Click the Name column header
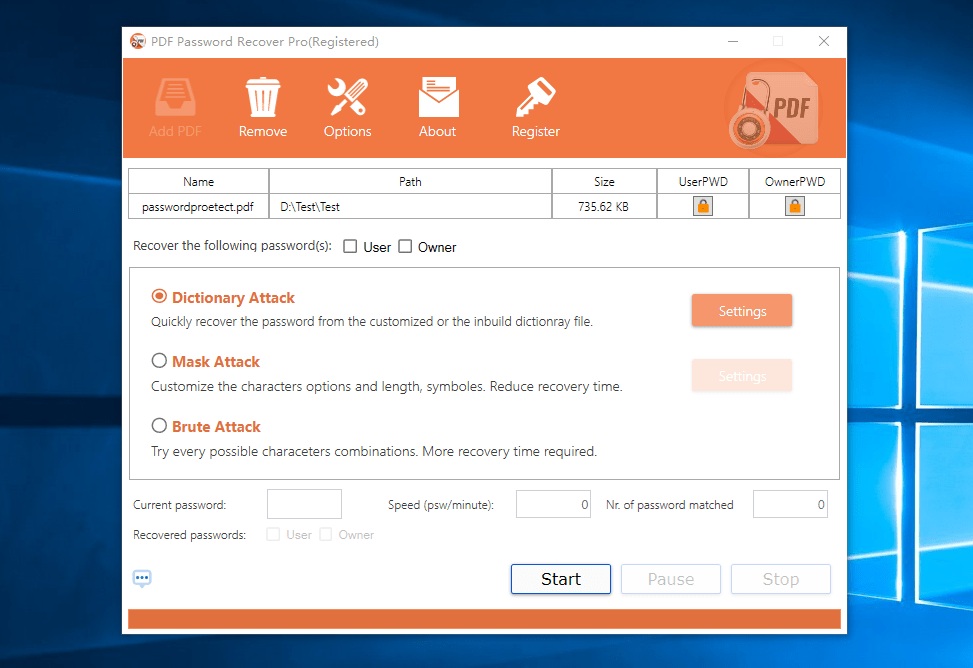This screenshot has height=668, width=973. [199, 181]
